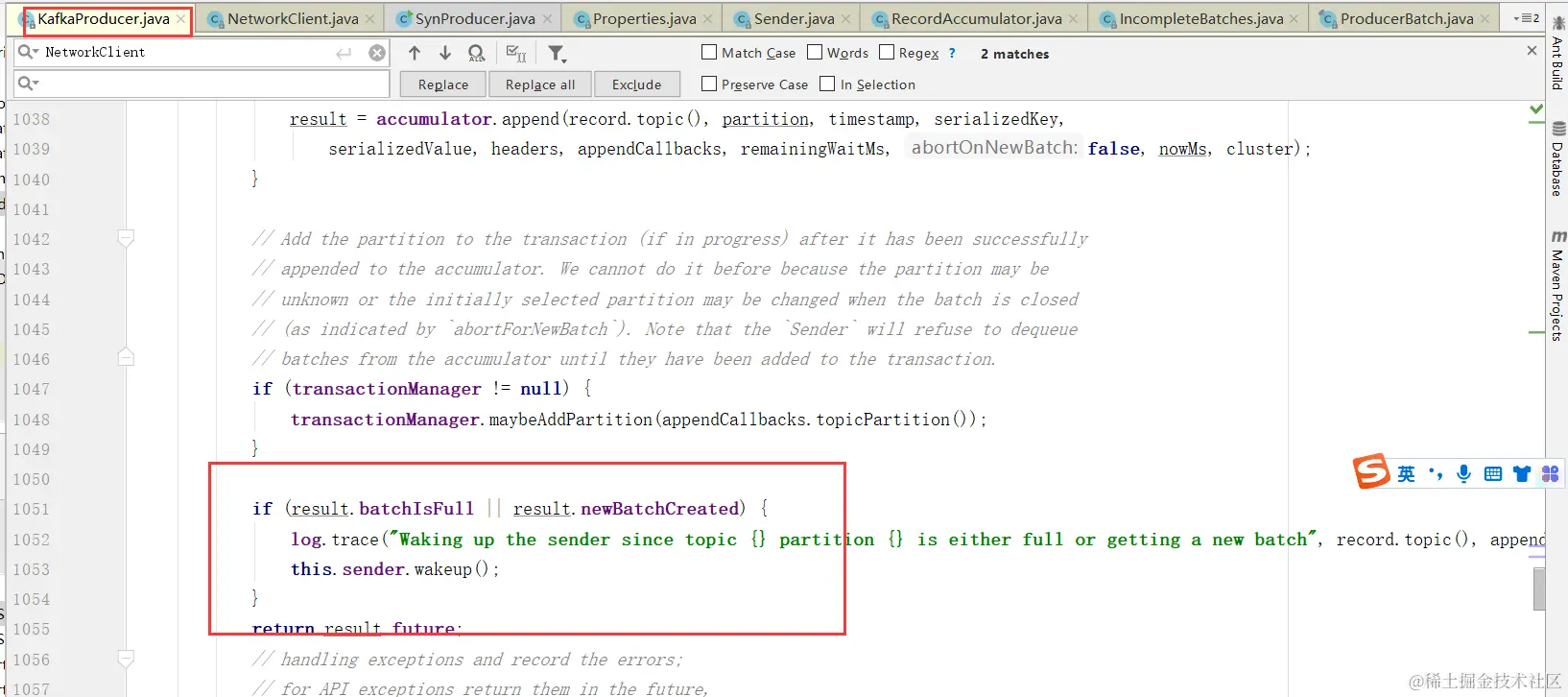This screenshot has width=1568, height=697.
Task: Click 'this.sender.wakeup();' on line 1053
Action: [x=395, y=569]
